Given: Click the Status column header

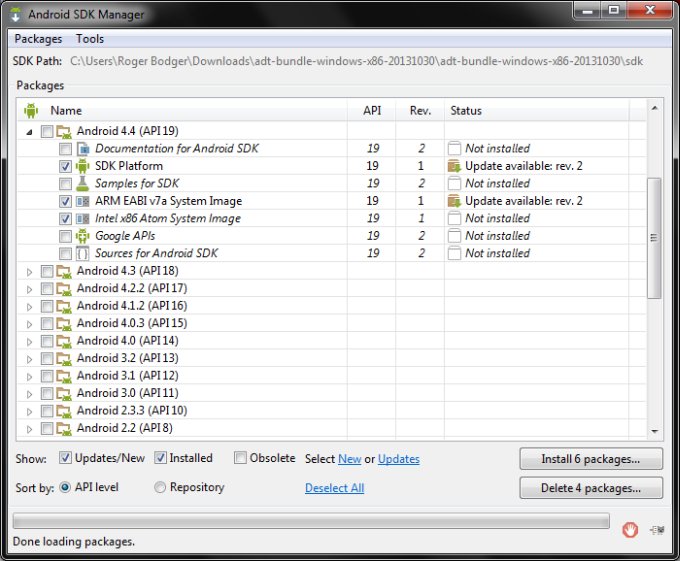Looking at the screenshot, I should coord(536,111).
